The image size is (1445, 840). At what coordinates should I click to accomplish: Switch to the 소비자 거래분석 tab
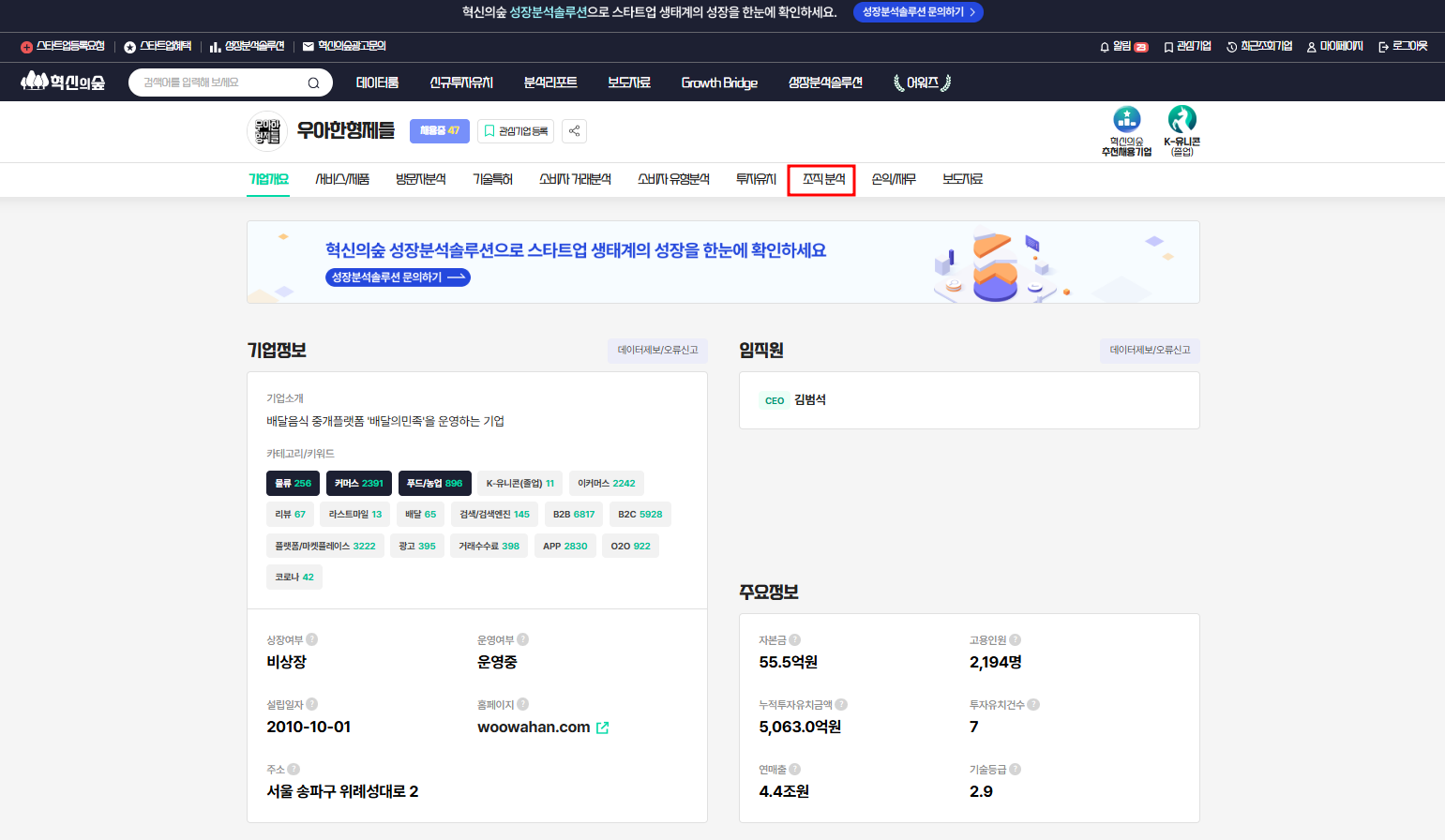coord(575,179)
